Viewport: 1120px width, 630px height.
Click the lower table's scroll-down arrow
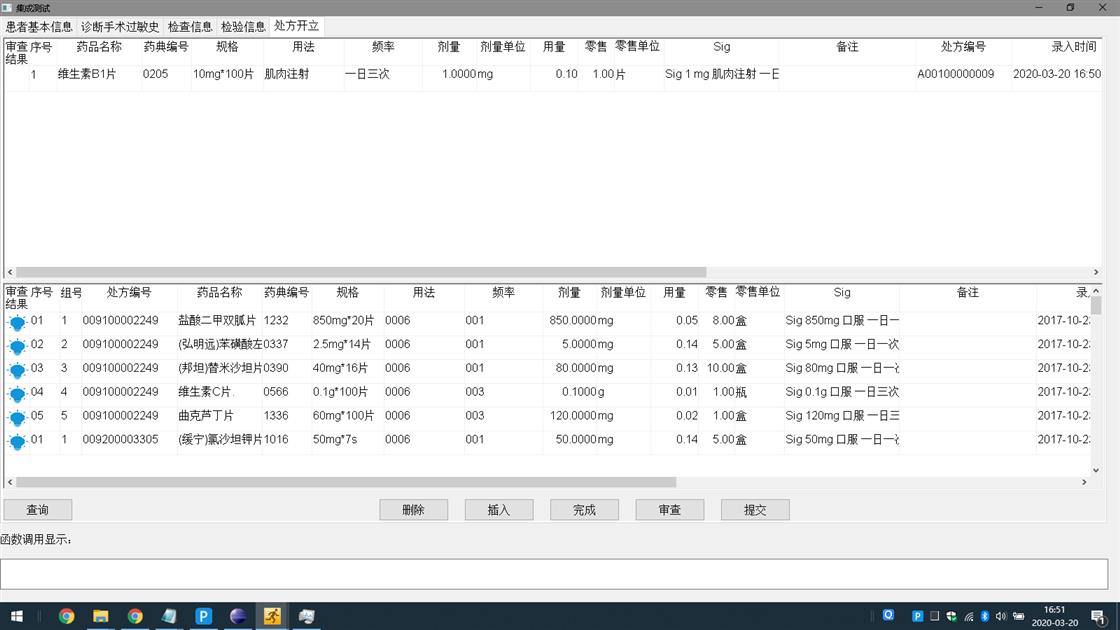tap(1096, 470)
